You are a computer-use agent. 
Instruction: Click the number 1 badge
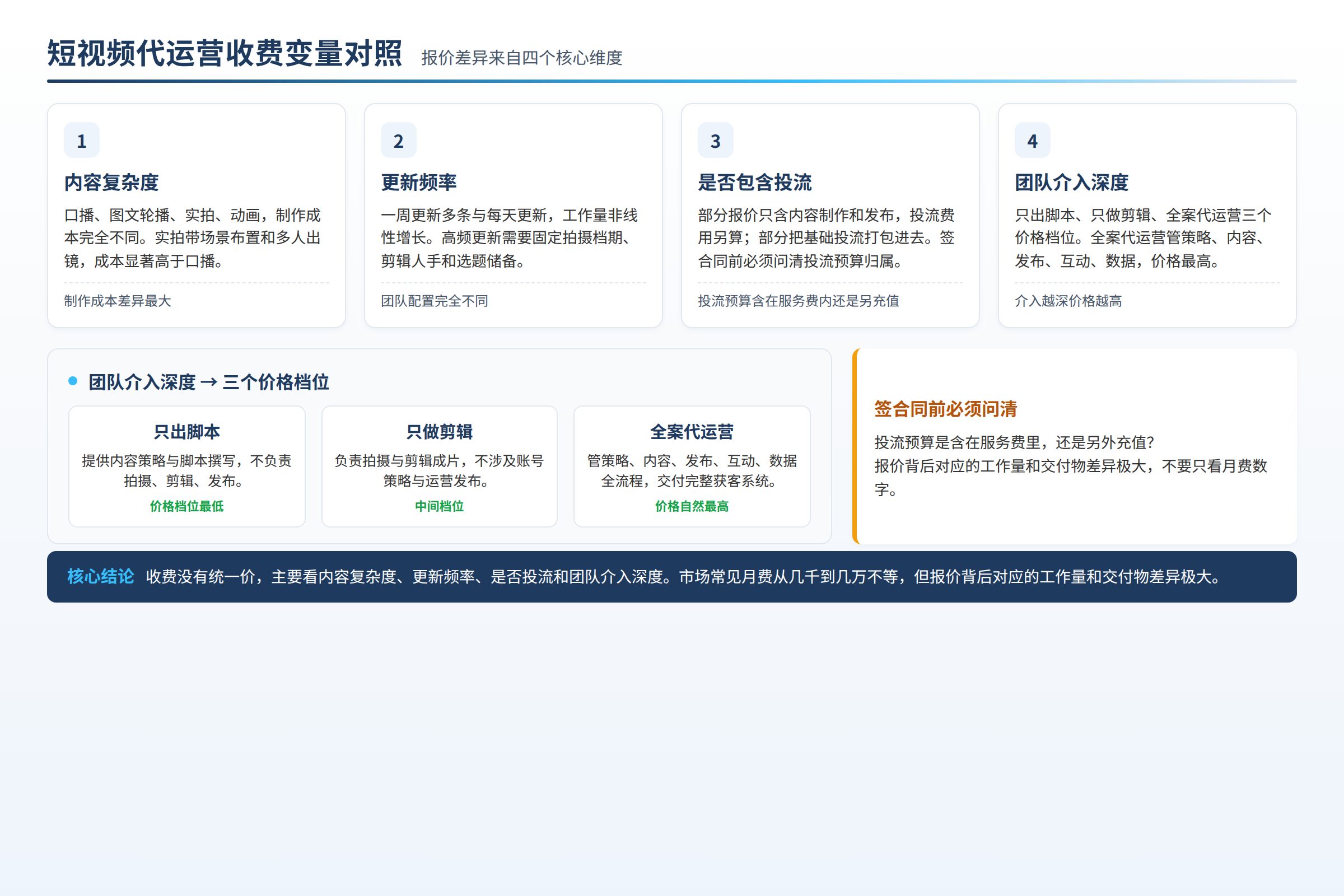(x=82, y=140)
